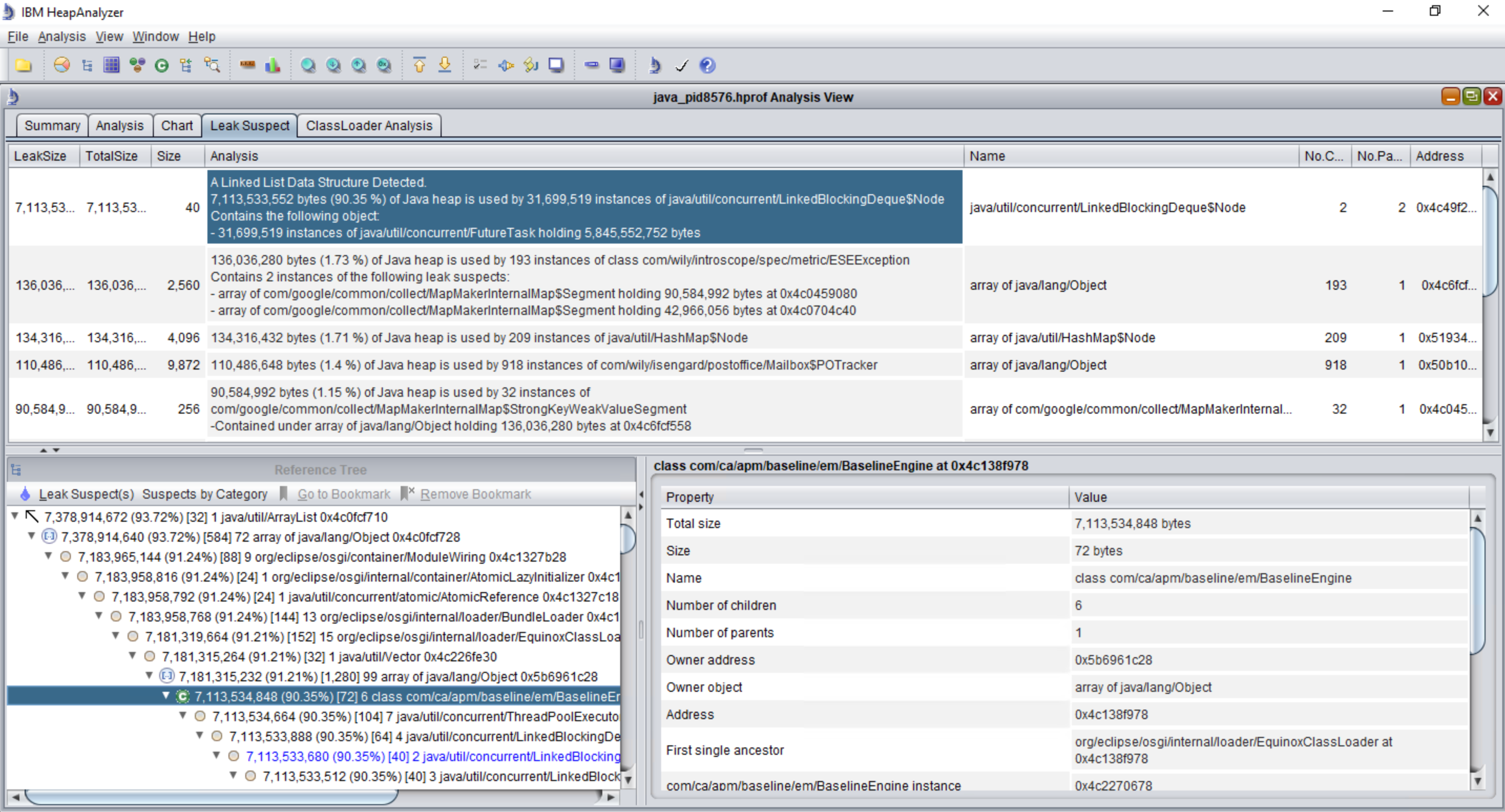The width and height of the screenshot is (1505, 812).
Task: Click the purple grid table toolbar icon
Action: (x=111, y=65)
